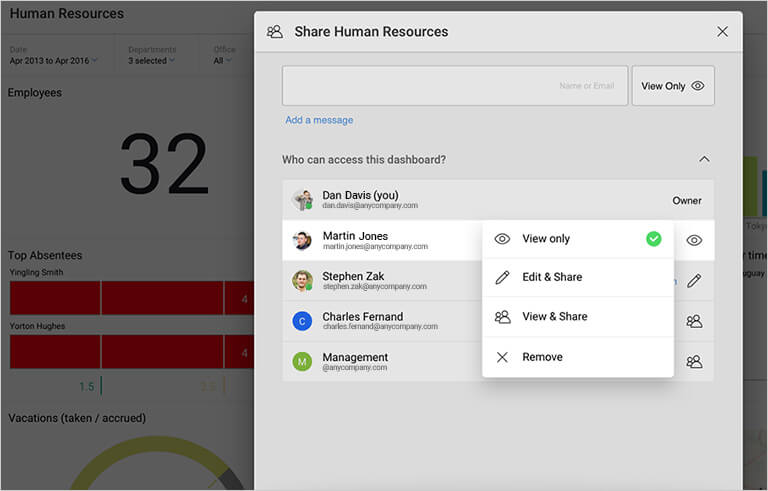
Task: Click the people icon beside View & Share
Action: pyautogui.click(x=503, y=317)
